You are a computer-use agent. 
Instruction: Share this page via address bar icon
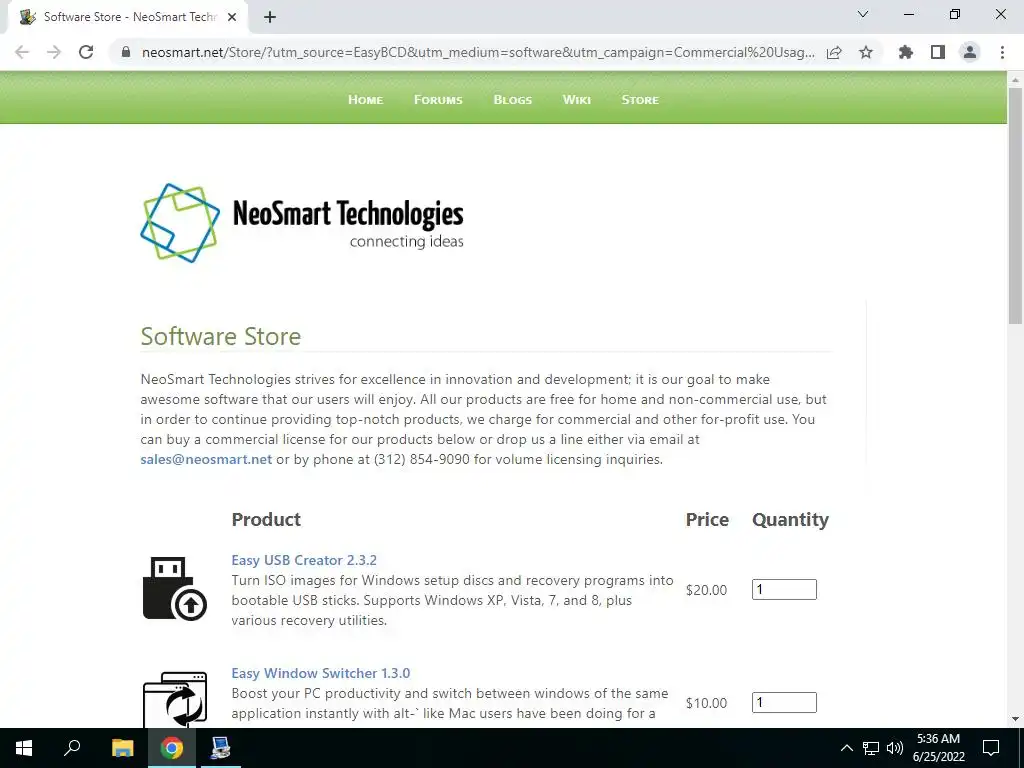834,52
